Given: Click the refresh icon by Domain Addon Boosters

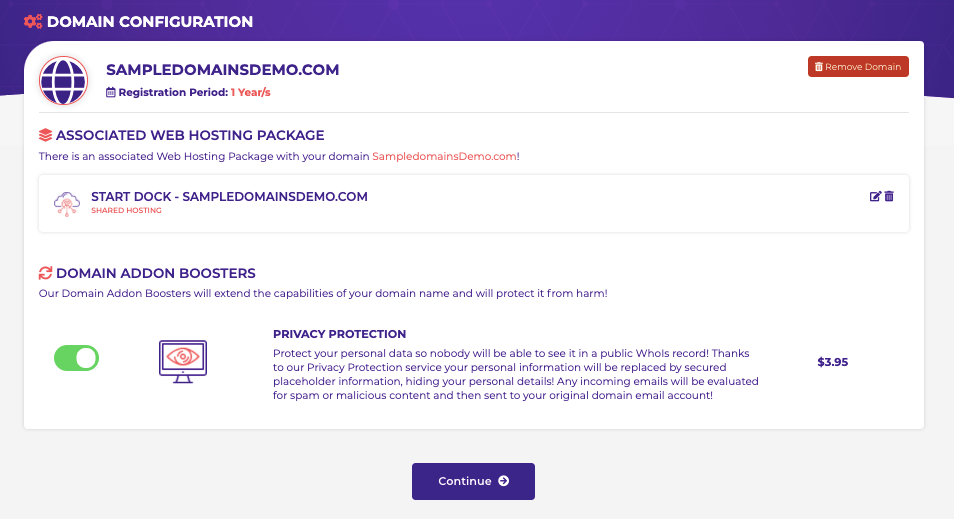Looking at the screenshot, I should 46,273.
